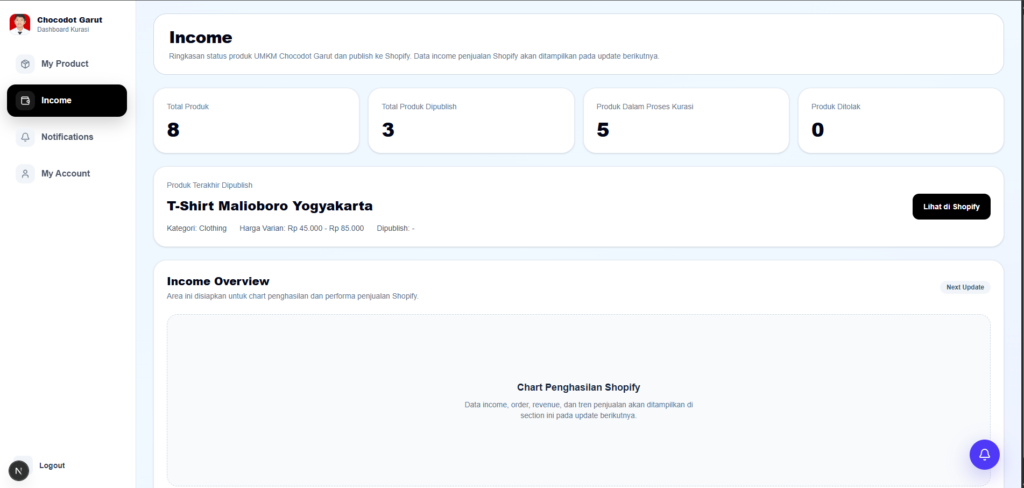The height and width of the screenshot is (488, 1024).
Task: Click the Chart Penghasilan Shopify placeholder area
Action: point(578,400)
